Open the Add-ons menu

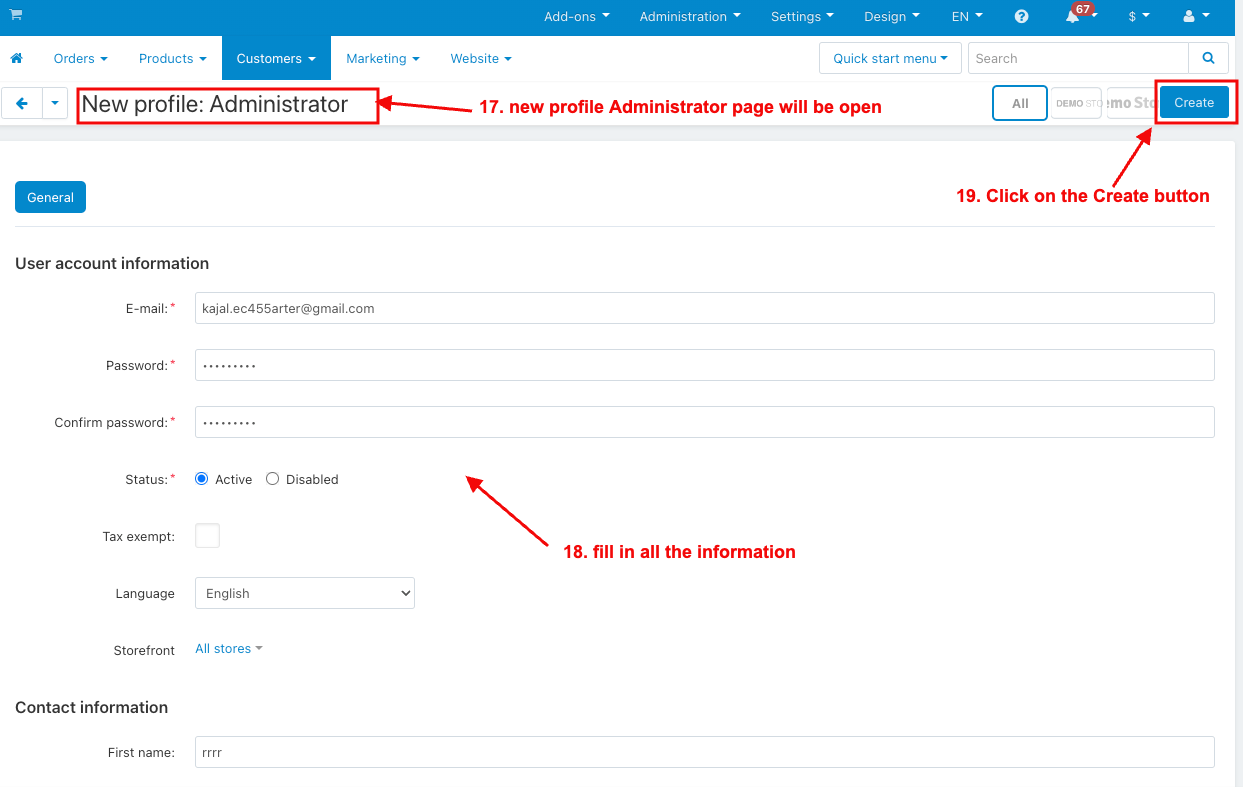click(577, 16)
